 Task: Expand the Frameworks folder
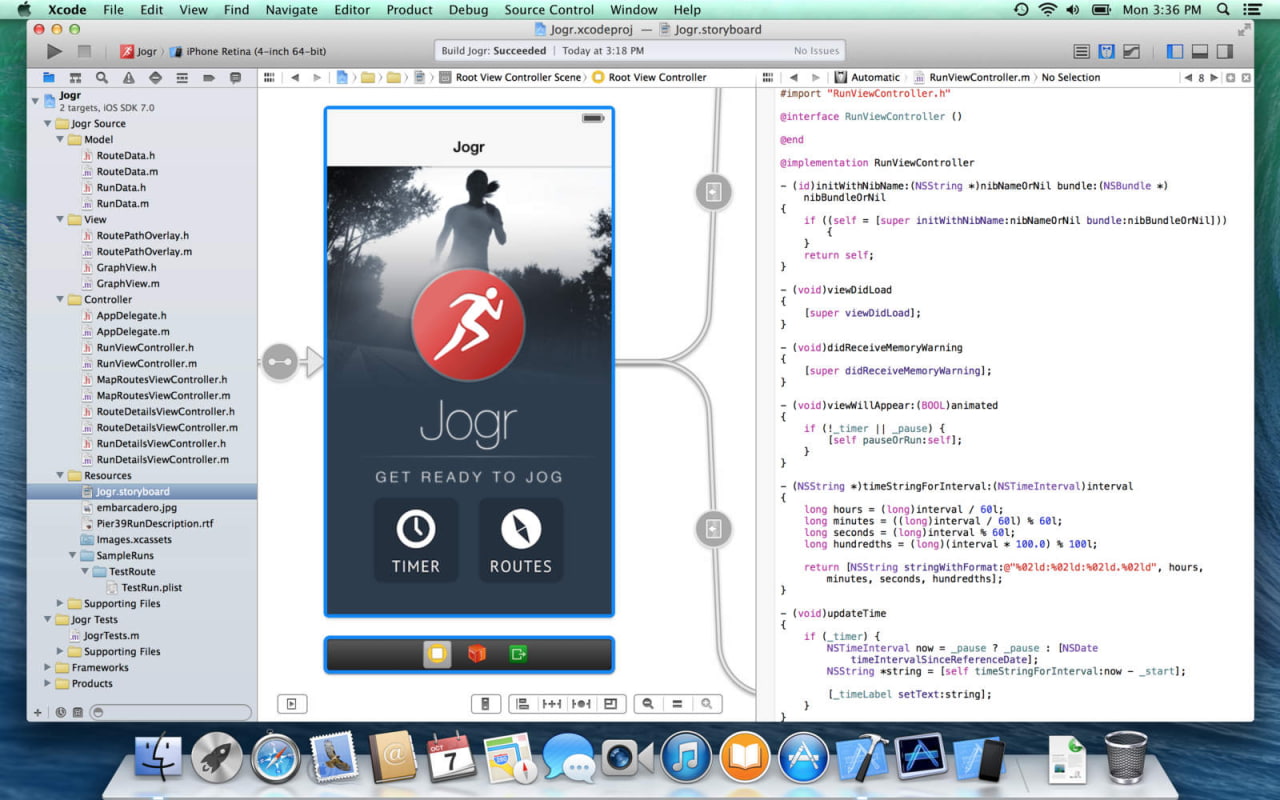click(x=47, y=667)
